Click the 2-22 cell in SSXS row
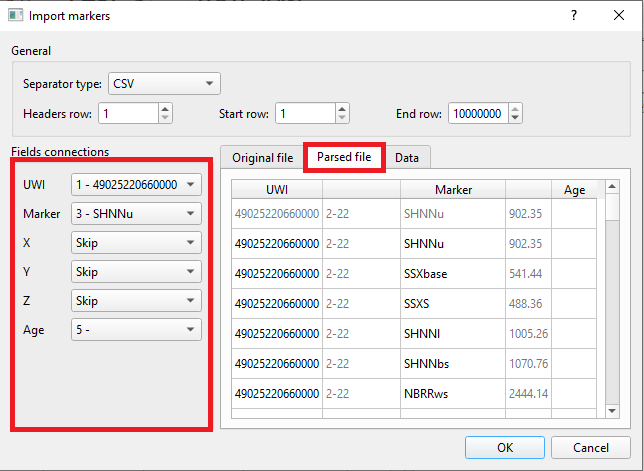The height and width of the screenshot is (471, 644). pyautogui.click(x=361, y=303)
